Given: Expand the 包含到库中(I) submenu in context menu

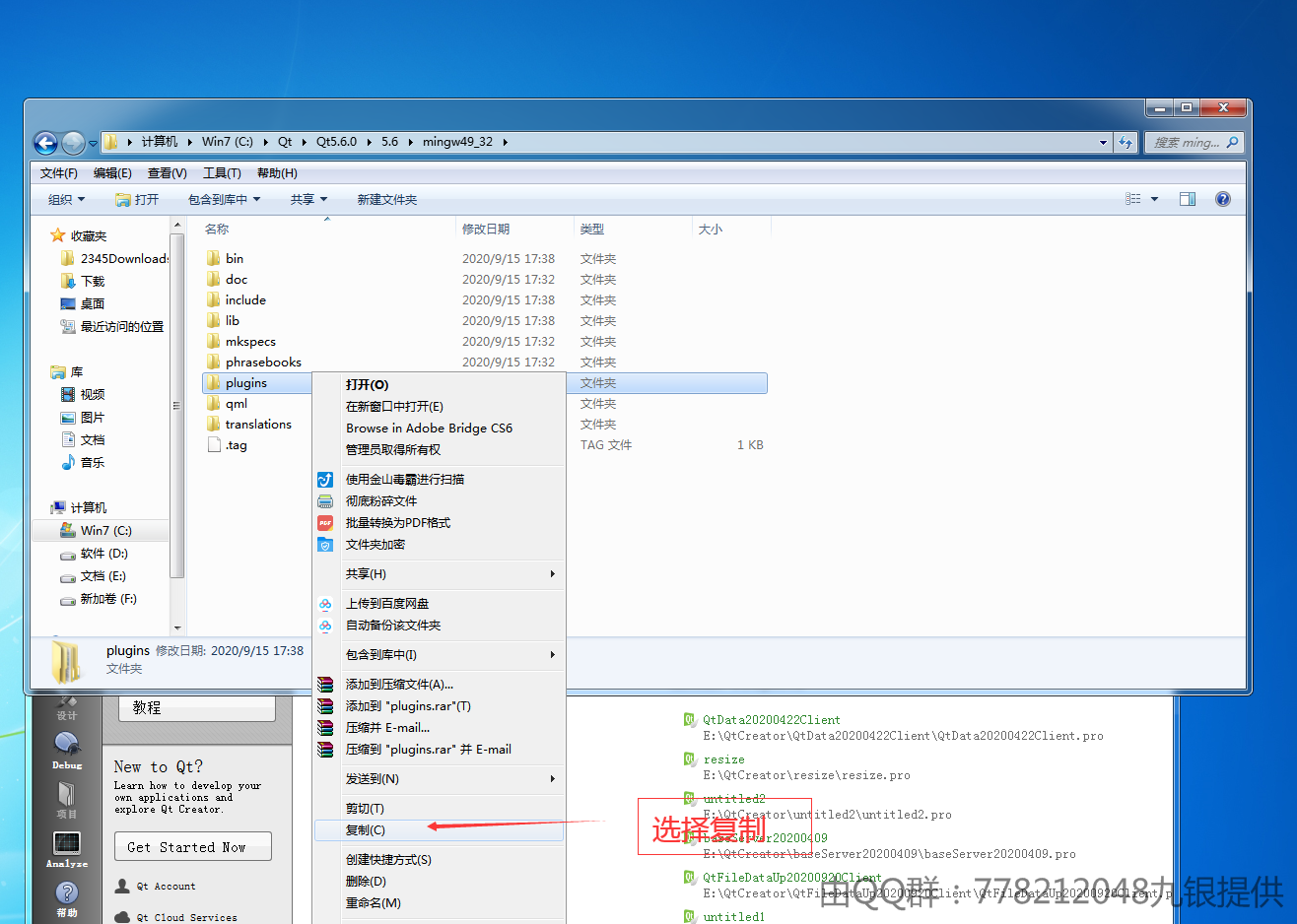Looking at the screenshot, I should [440, 655].
